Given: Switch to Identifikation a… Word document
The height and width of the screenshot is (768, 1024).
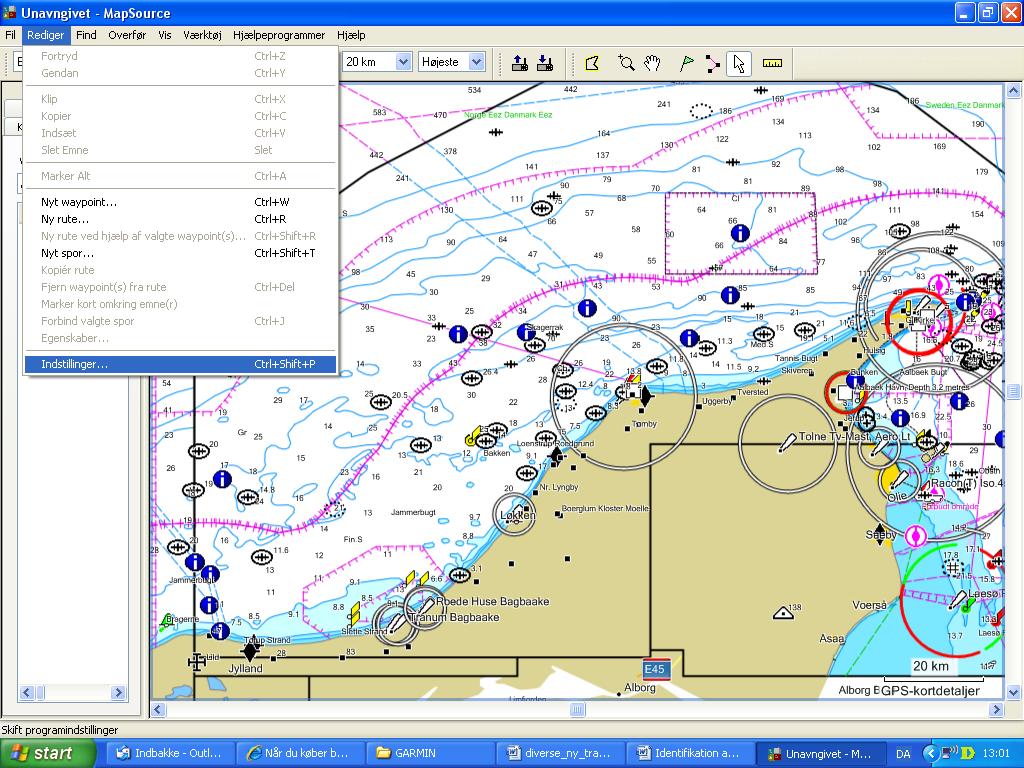Looking at the screenshot, I should (690, 754).
